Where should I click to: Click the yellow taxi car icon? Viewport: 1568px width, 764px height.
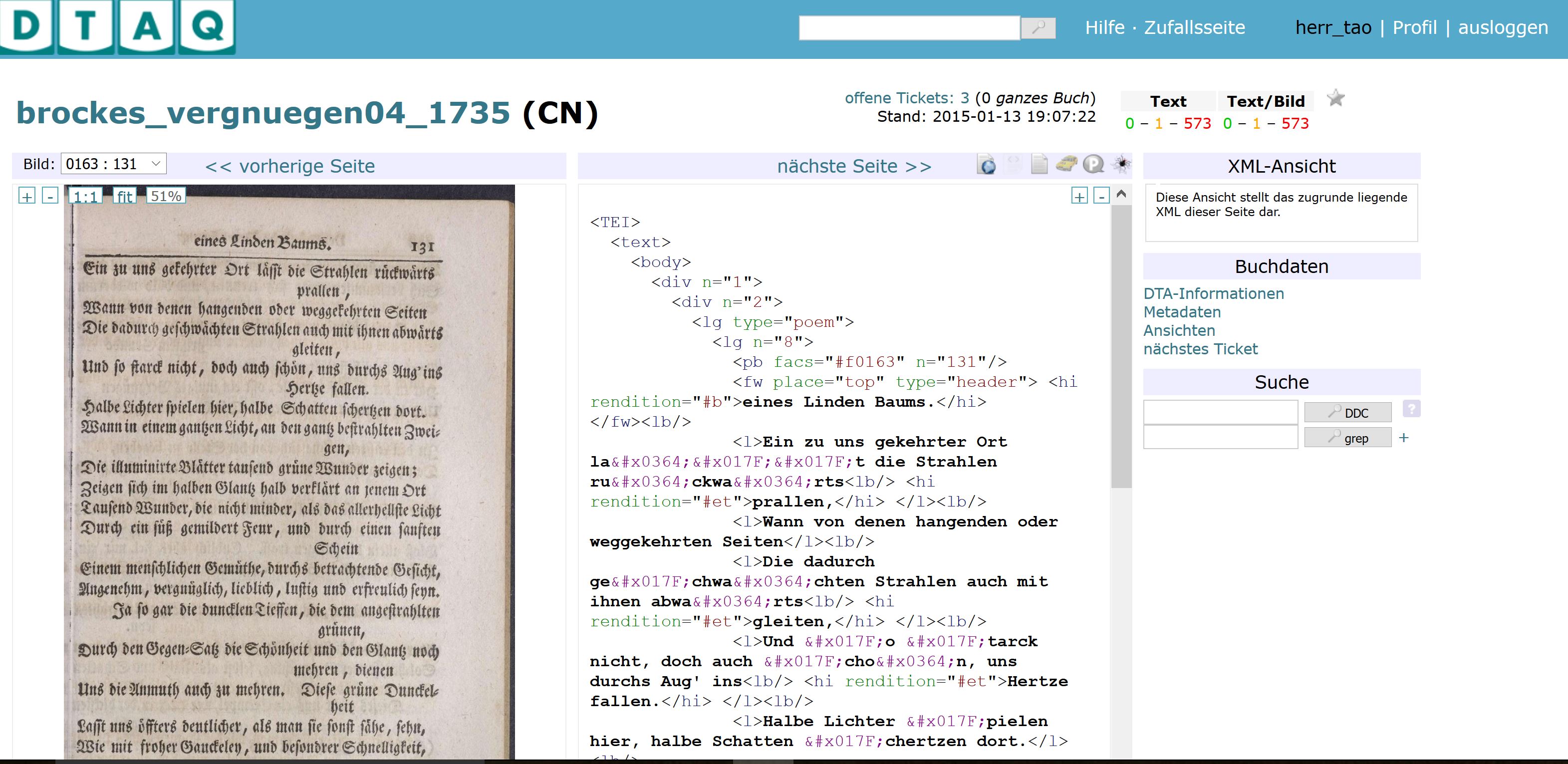[x=1066, y=164]
